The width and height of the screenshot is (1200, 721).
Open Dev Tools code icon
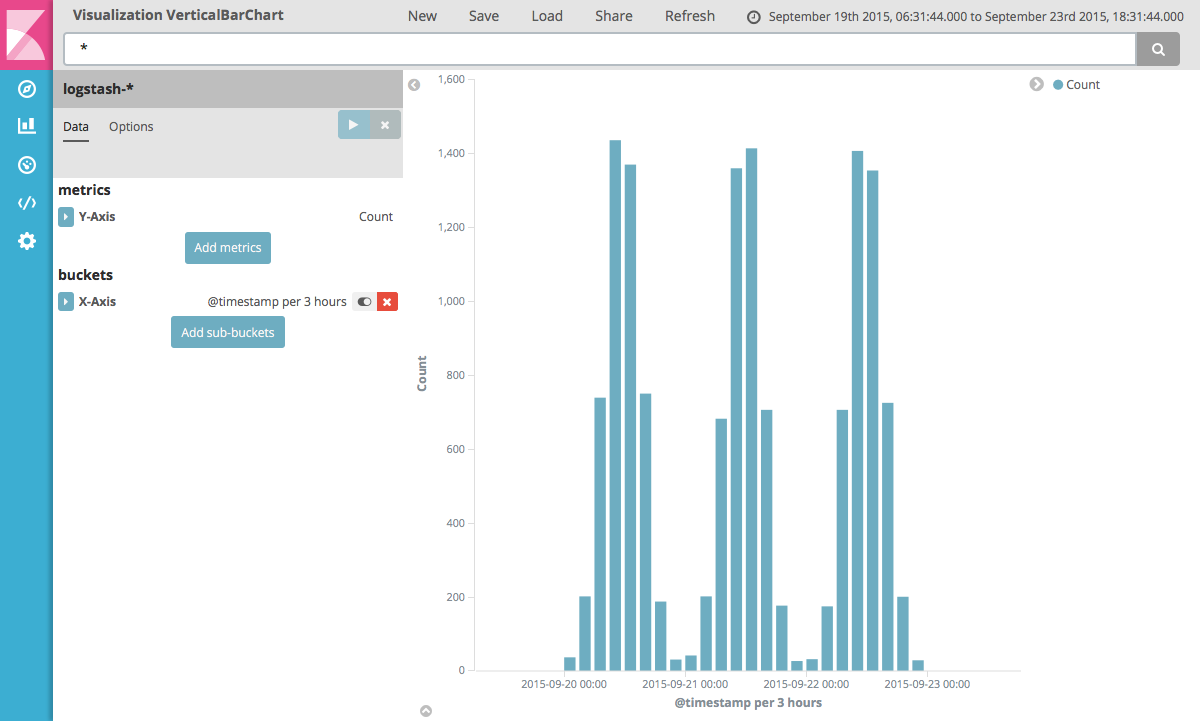click(x=27, y=203)
